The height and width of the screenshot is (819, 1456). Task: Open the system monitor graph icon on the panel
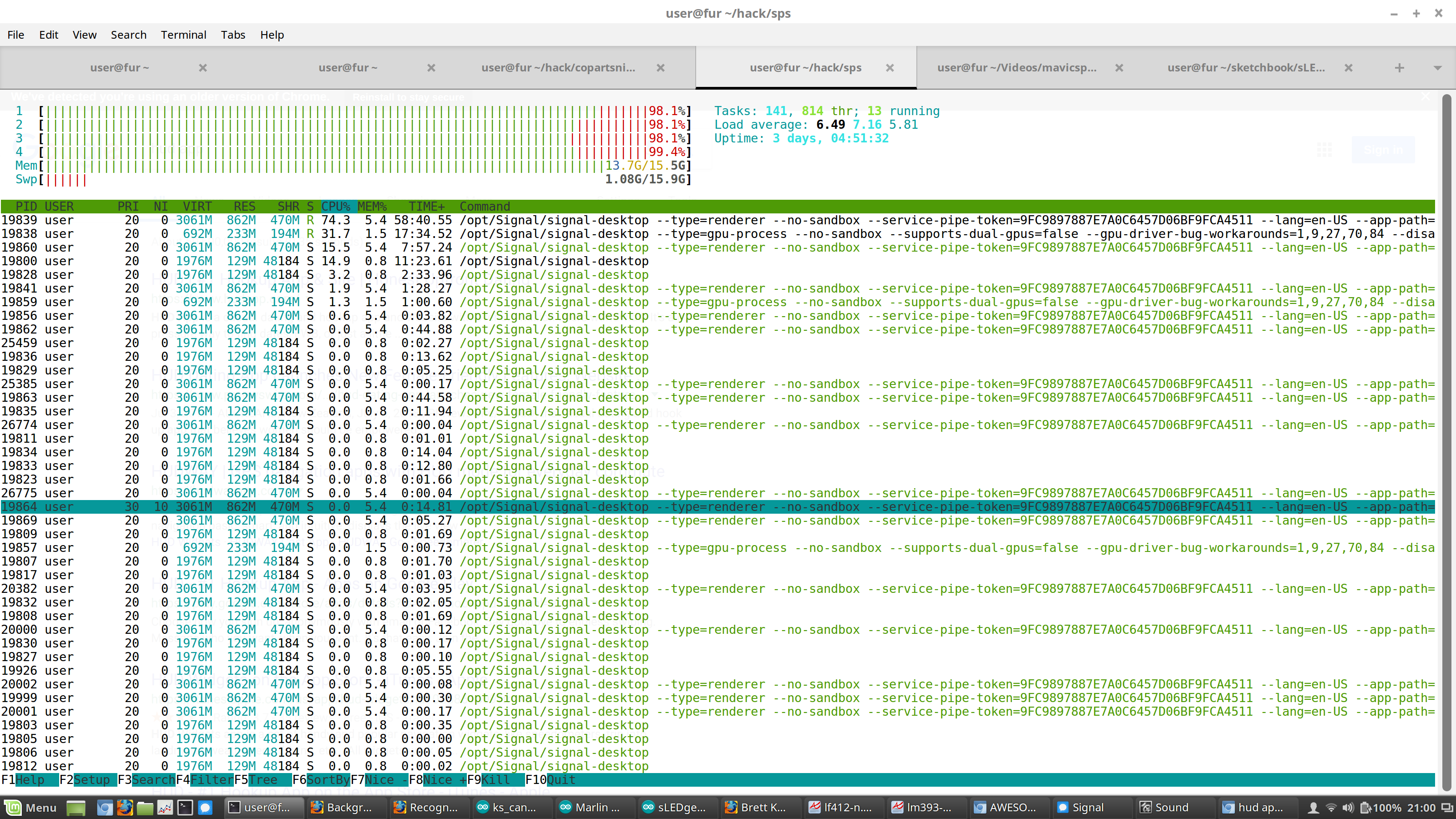(166, 807)
